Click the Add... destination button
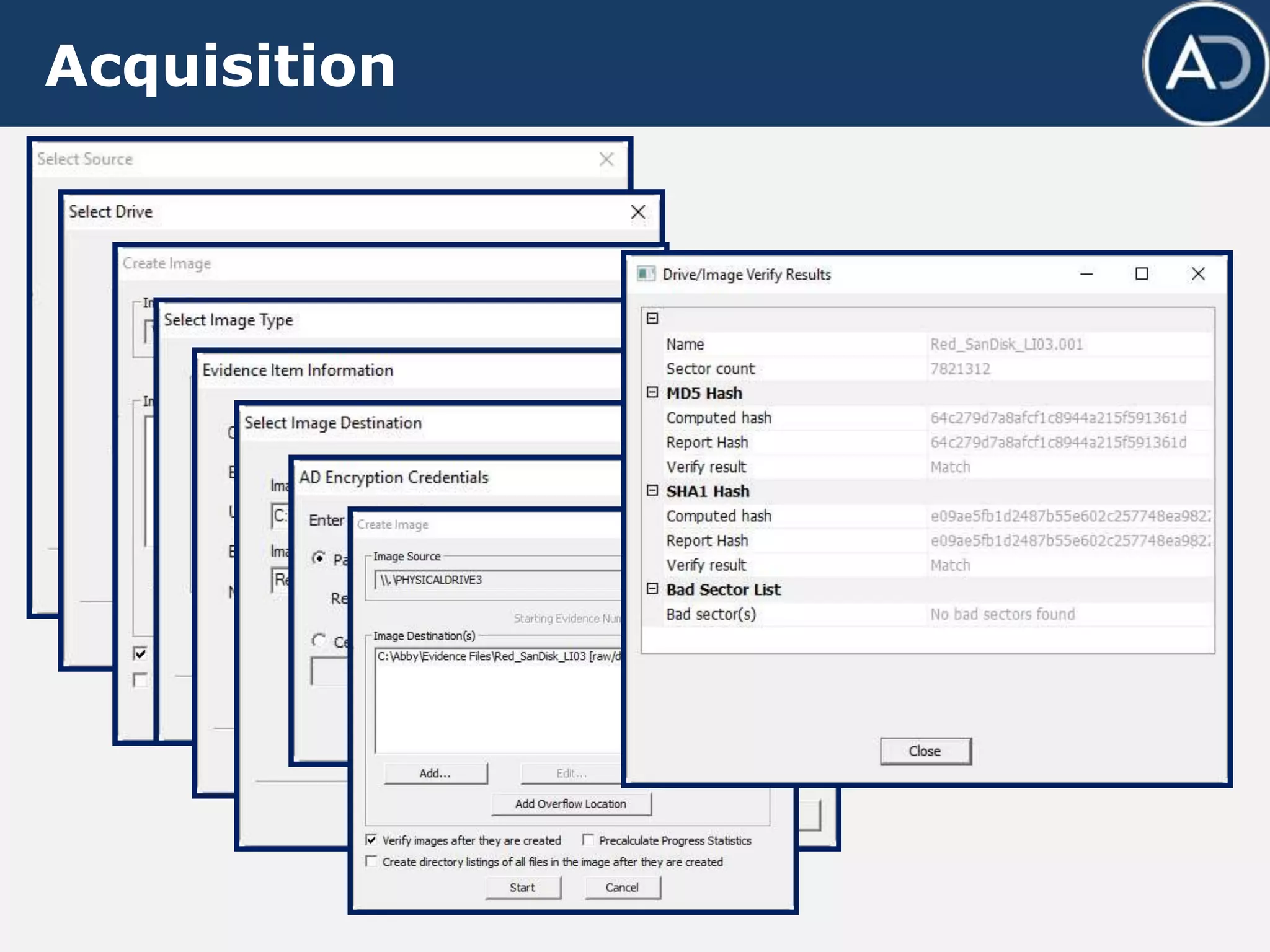Screen dimensions: 1270x952 pyautogui.click(x=435, y=773)
